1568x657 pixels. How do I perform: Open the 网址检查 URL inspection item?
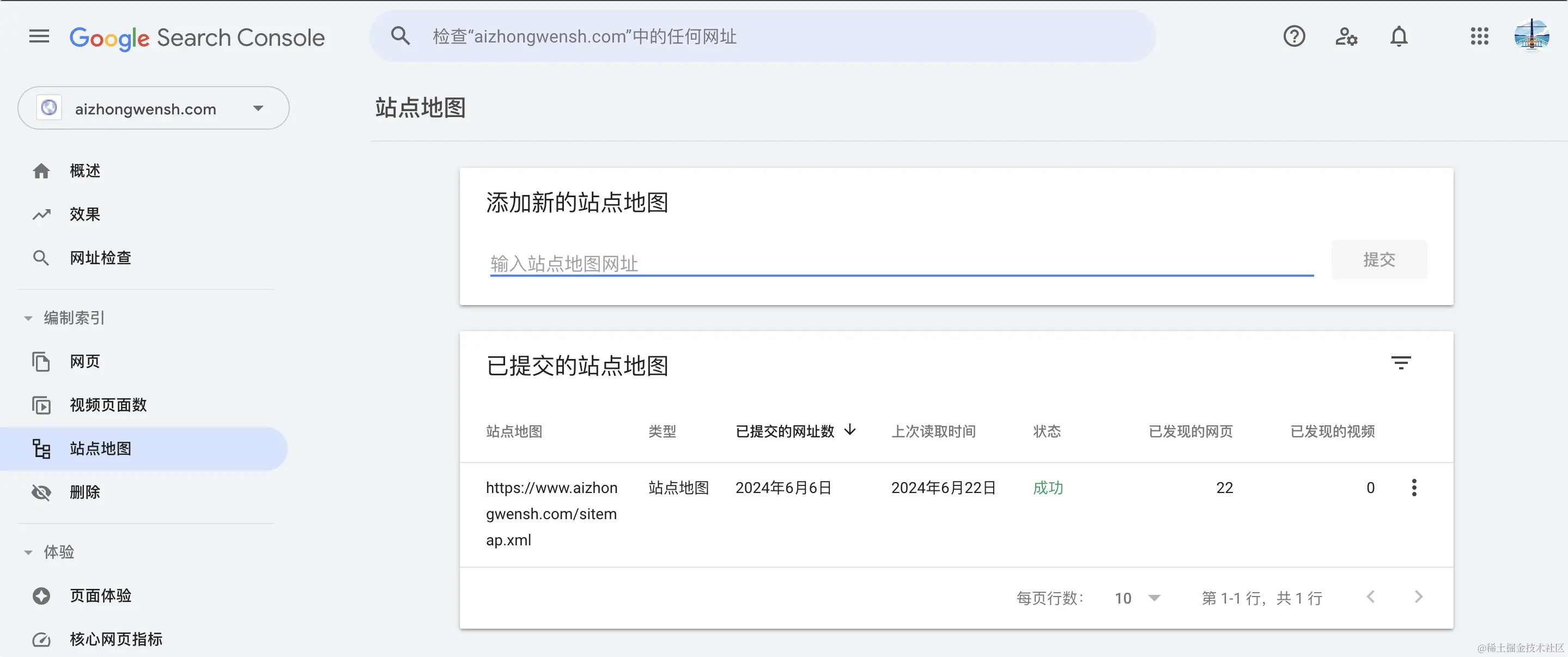point(100,258)
